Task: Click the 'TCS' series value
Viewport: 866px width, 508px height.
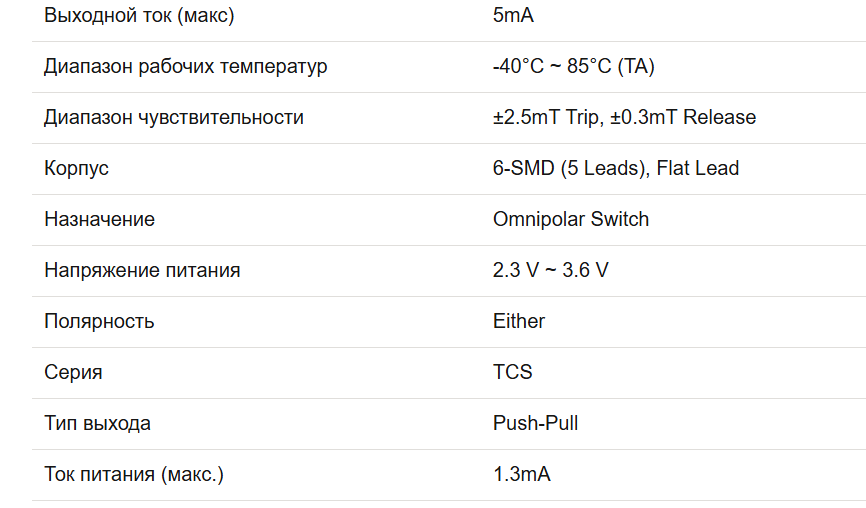Action: [x=513, y=373]
